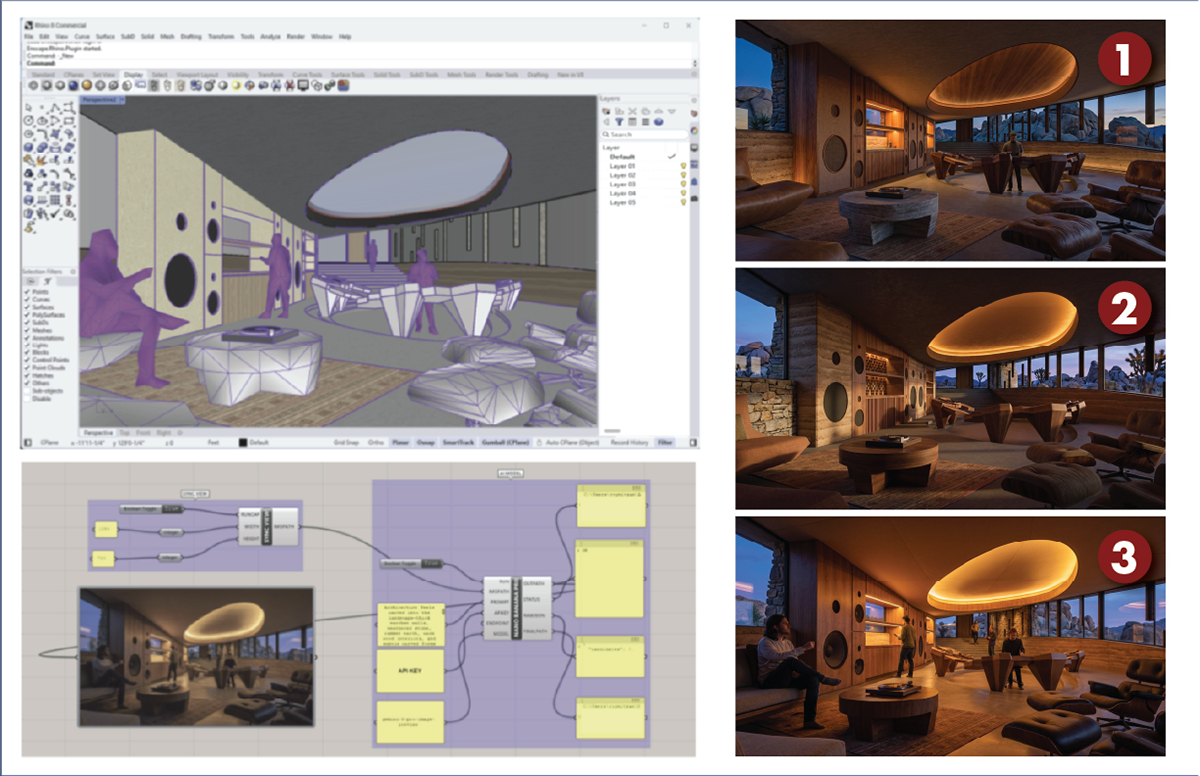
Task: Click the delete X icon in Layers panel
Action: [x=632, y=111]
